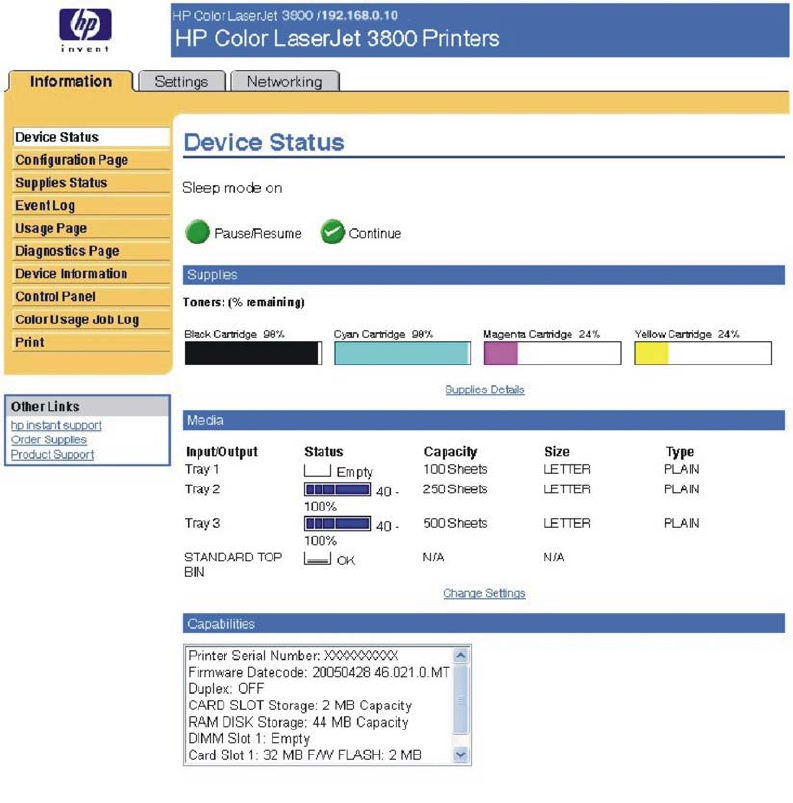This screenshot has height=803, width=793.
Task: Click the green Continue checkmark icon
Action: point(332,232)
